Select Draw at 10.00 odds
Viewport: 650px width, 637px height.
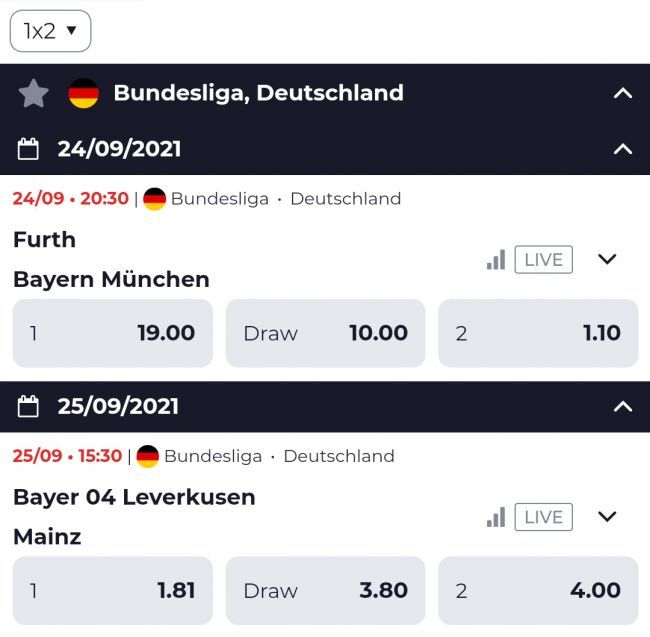tap(325, 333)
